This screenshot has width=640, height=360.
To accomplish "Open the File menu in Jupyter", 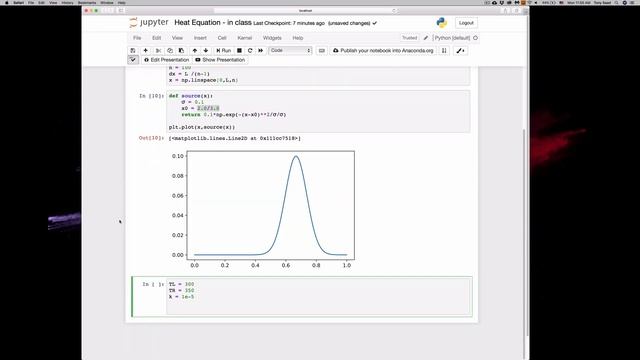I will click(137, 38).
